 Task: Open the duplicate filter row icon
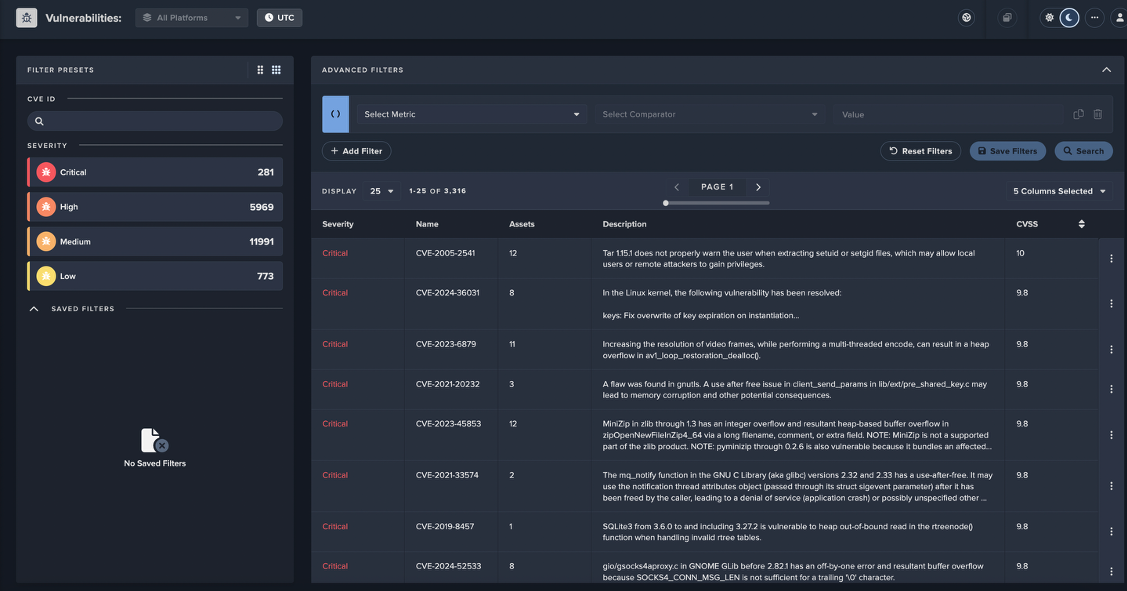[x=1078, y=114]
